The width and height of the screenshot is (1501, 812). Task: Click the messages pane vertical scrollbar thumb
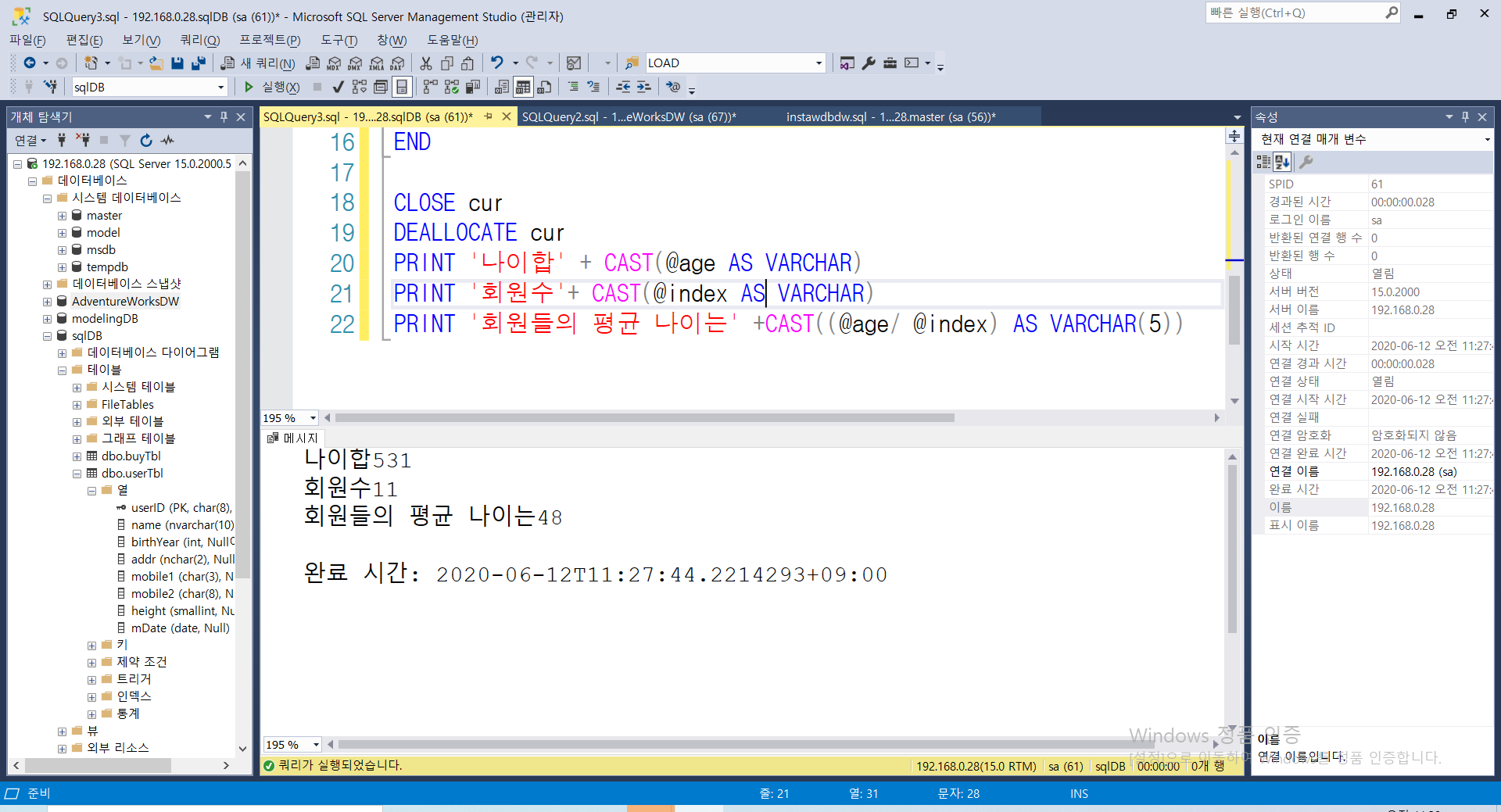point(1233,549)
